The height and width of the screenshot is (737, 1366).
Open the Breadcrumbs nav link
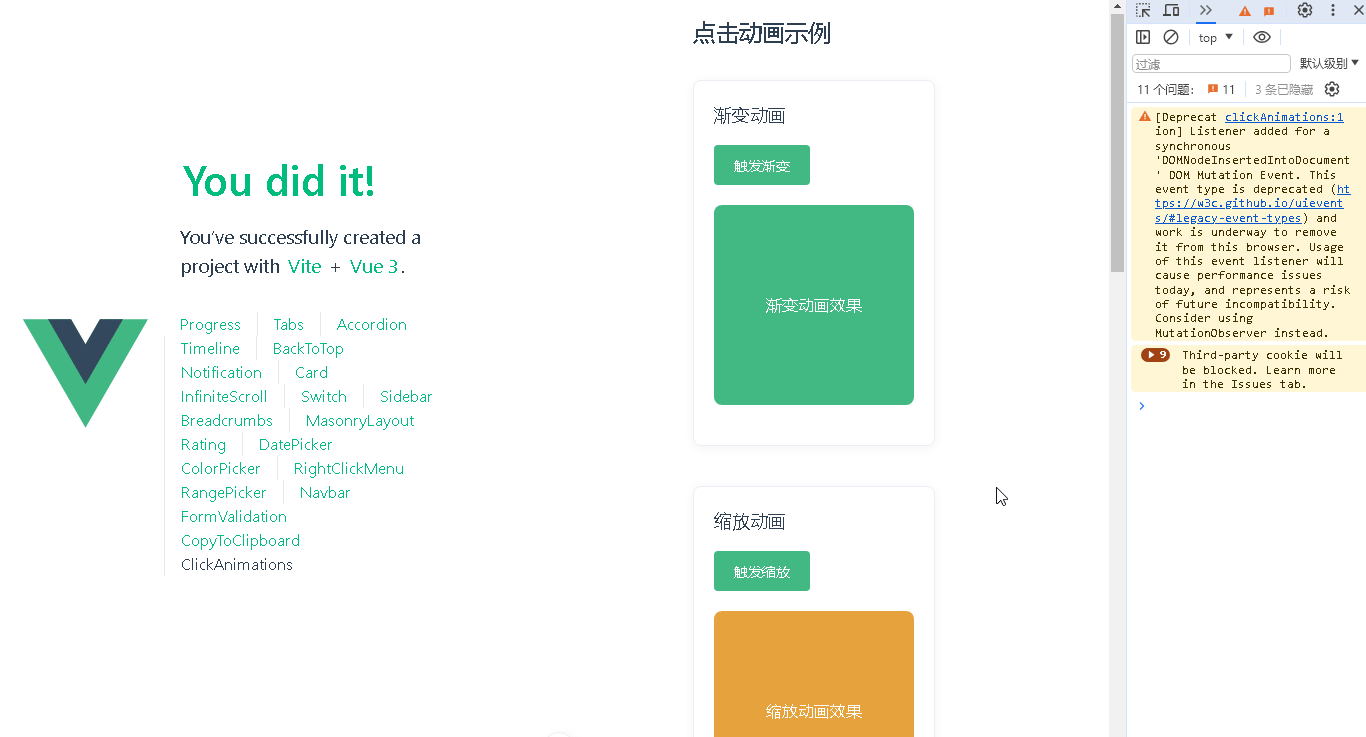coord(227,420)
